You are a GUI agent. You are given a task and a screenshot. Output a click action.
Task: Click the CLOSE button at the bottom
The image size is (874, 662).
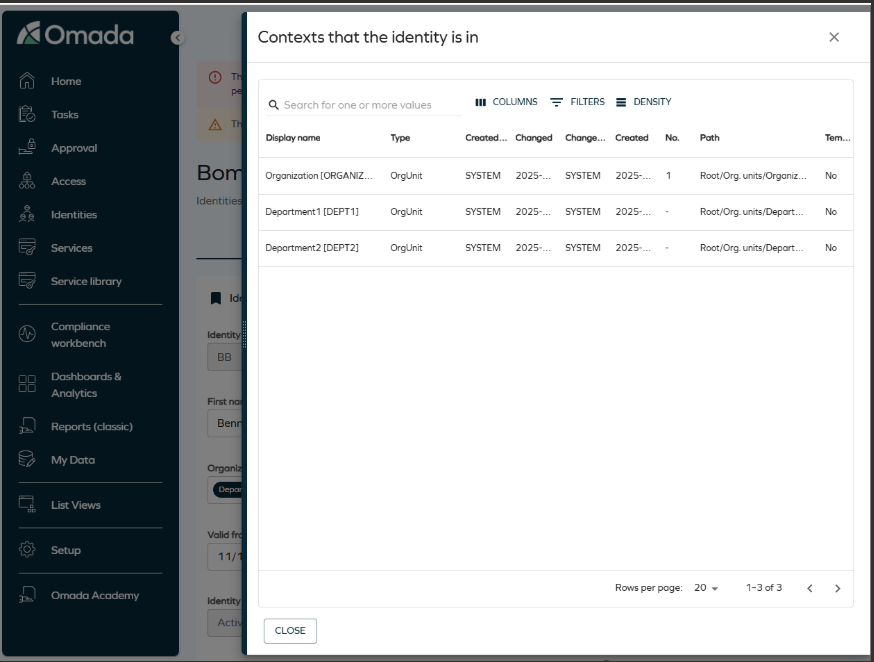click(290, 631)
